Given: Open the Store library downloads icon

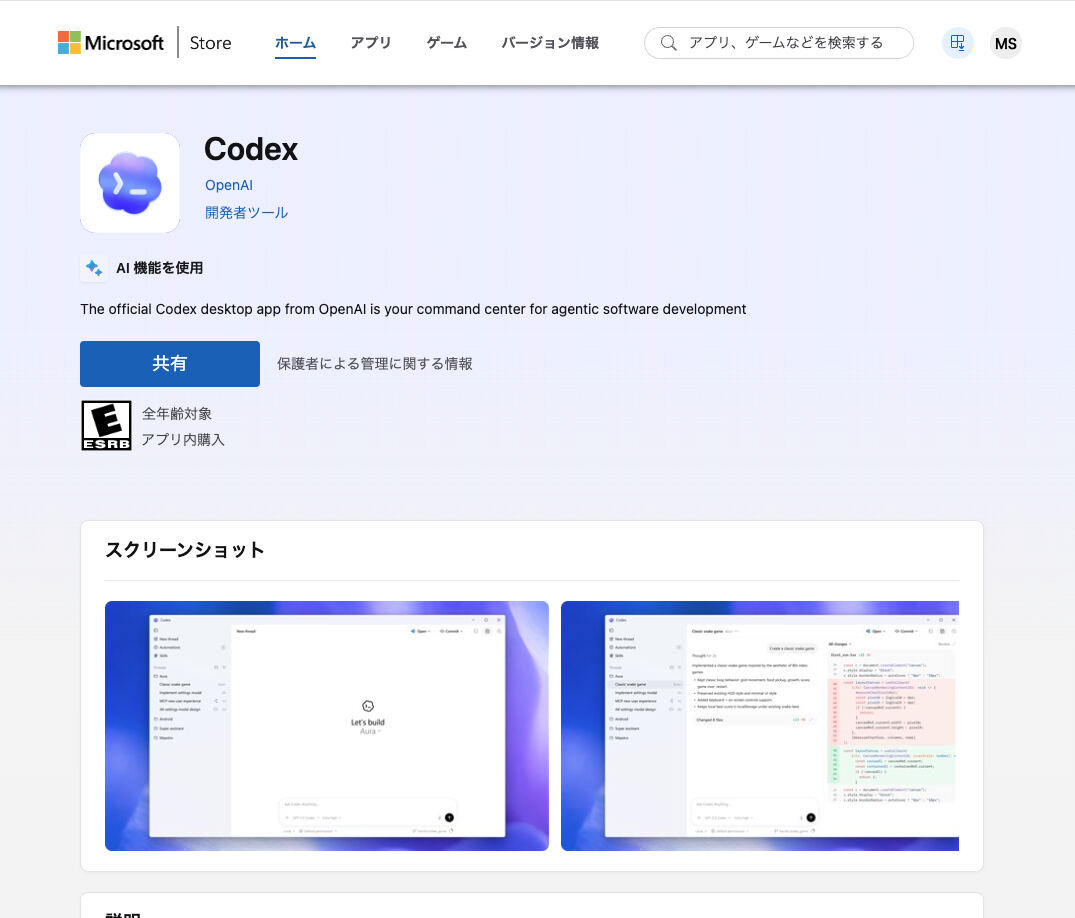Looking at the screenshot, I should pyautogui.click(x=957, y=43).
